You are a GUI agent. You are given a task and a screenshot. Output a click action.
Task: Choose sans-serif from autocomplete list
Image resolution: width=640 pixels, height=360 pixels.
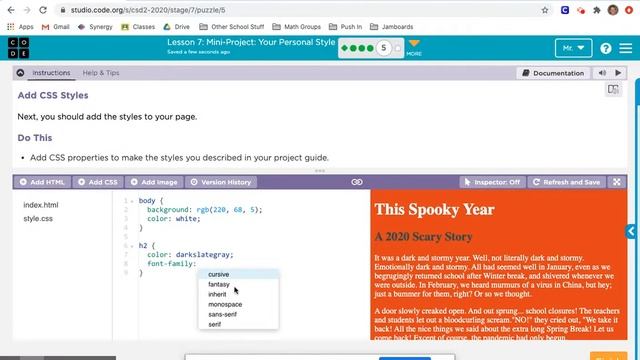(x=238, y=314)
